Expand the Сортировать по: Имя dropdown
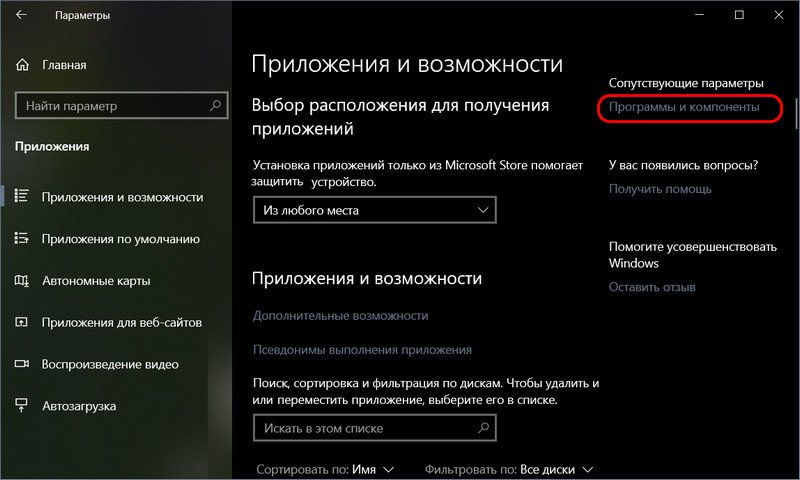 [x=325, y=469]
